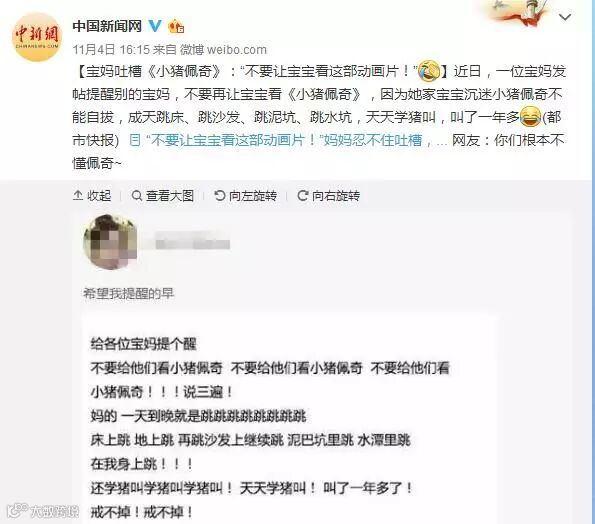
Task: Open the 中国新闻网 profile avatar
Action: (37, 37)
